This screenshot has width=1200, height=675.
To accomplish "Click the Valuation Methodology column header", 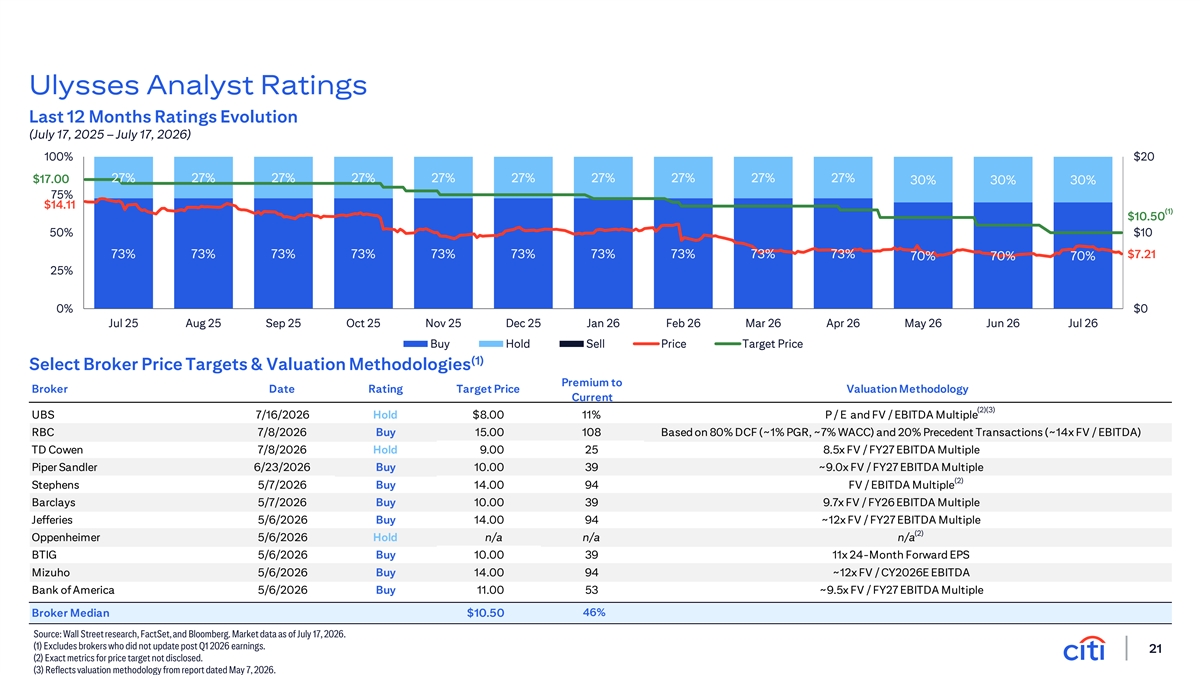I will (x=907, y=388).
